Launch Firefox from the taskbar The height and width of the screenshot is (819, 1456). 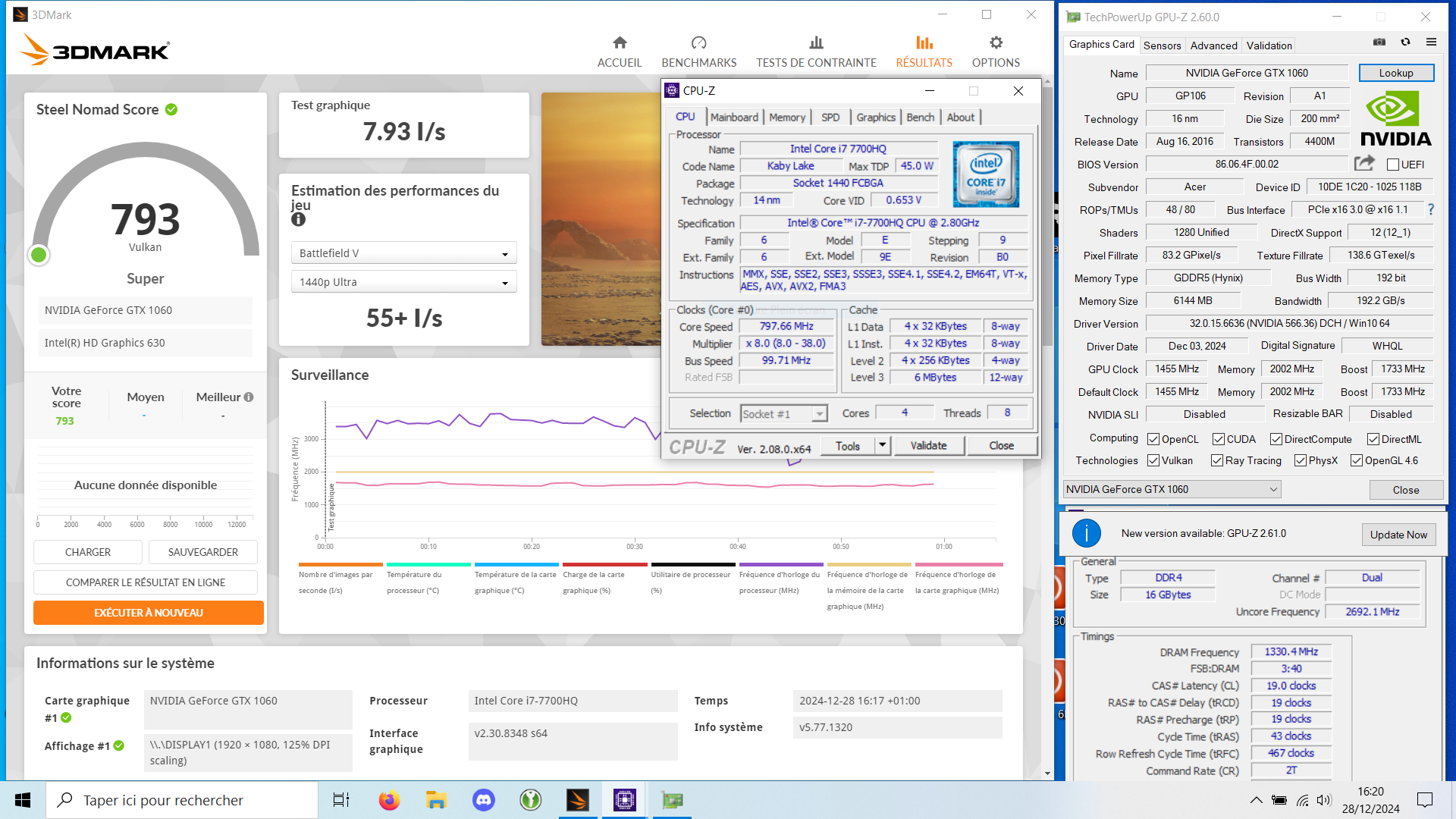pyautogui.click(x=389, y=800)
